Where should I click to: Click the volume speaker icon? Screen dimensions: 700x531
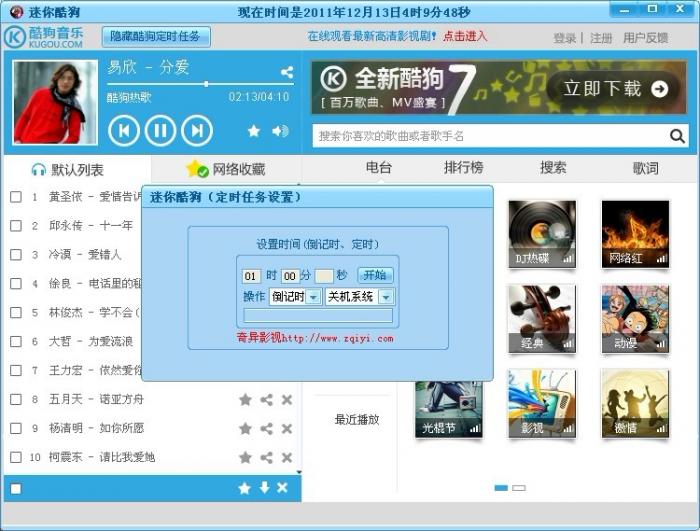[x=280, y=131]
